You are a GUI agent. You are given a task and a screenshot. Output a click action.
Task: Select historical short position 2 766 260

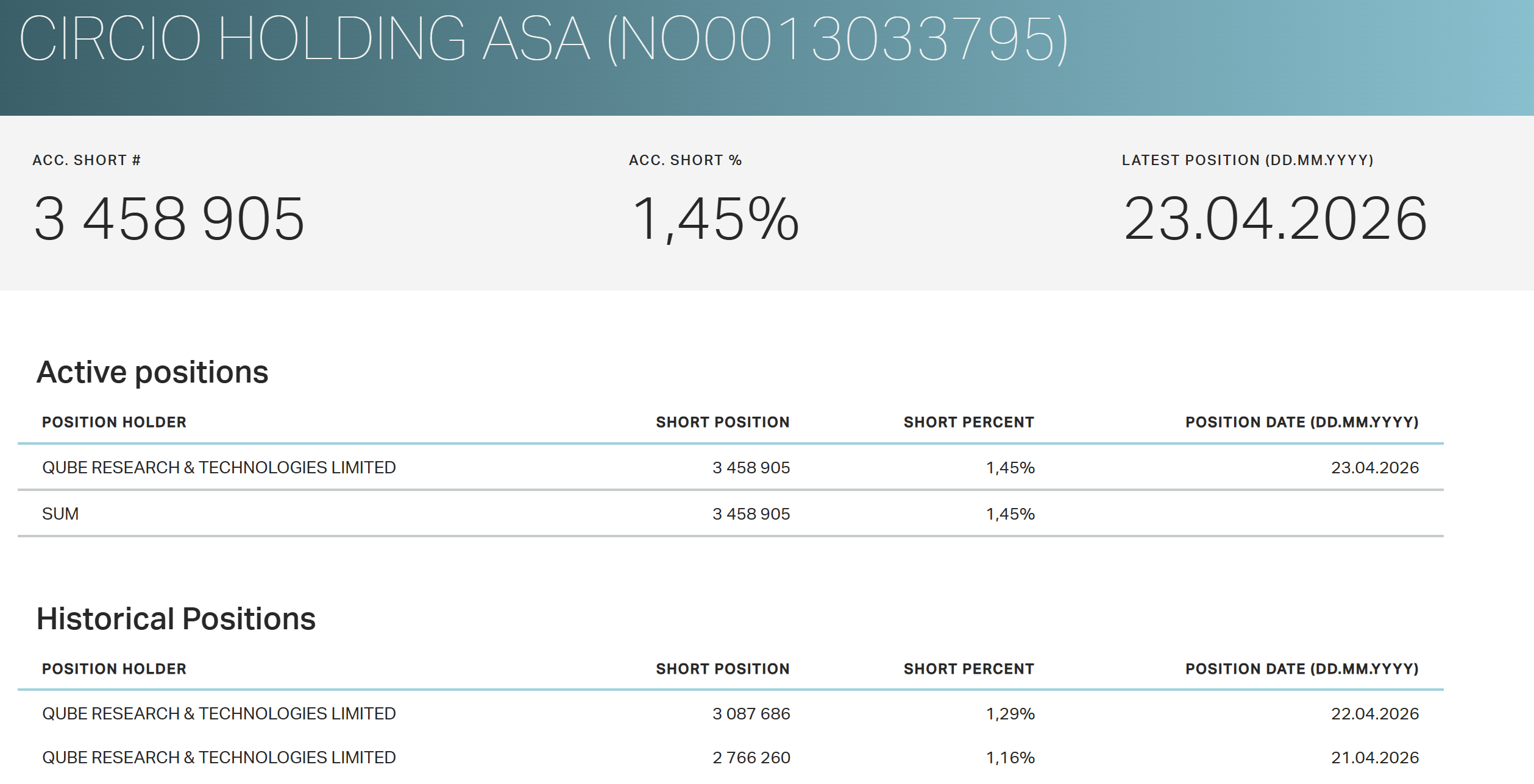751,757
